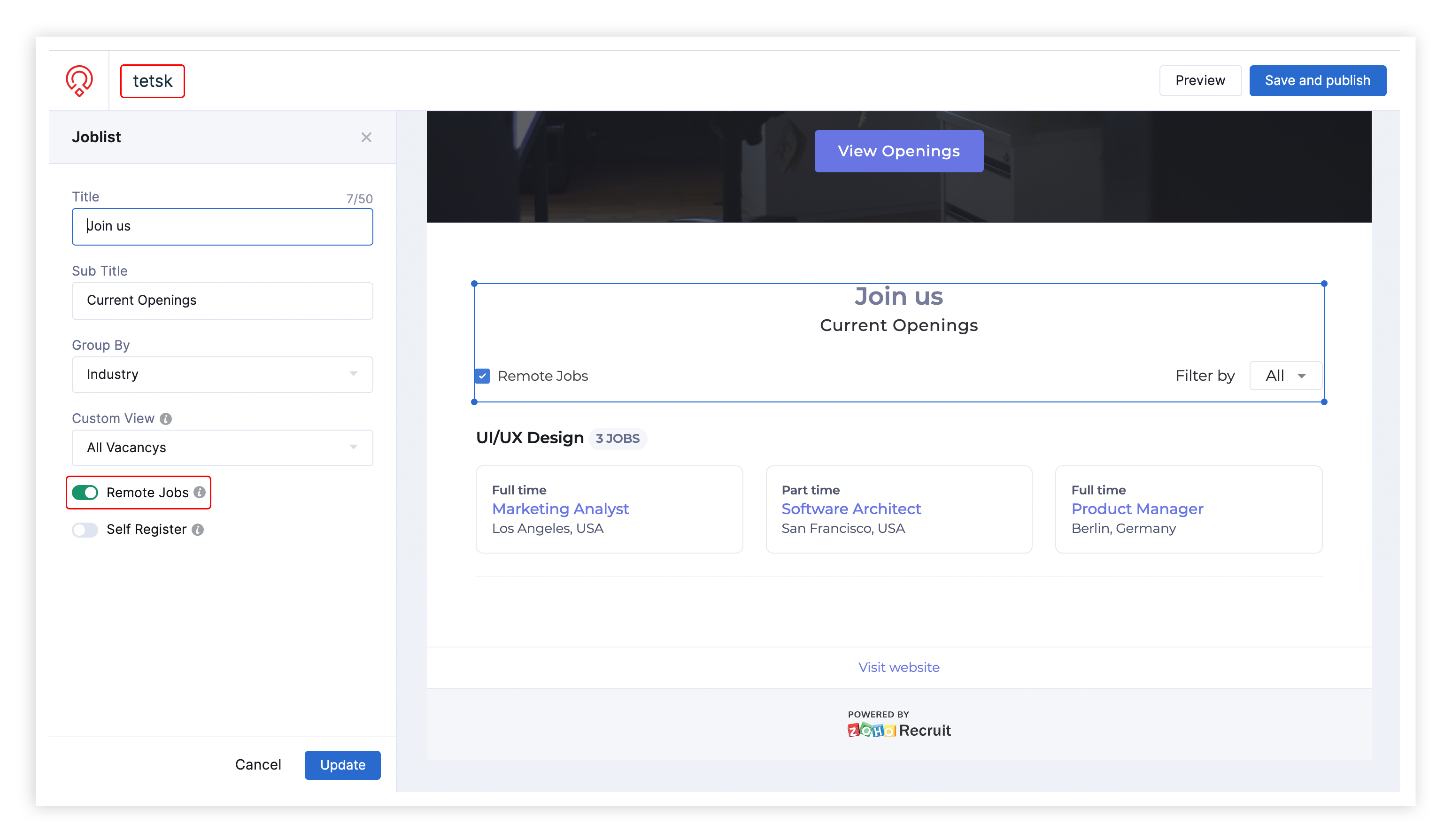Disable the Remote Jobs toggle switch
The width and height of the screenshot is (1452, 840).
[85, 493]
